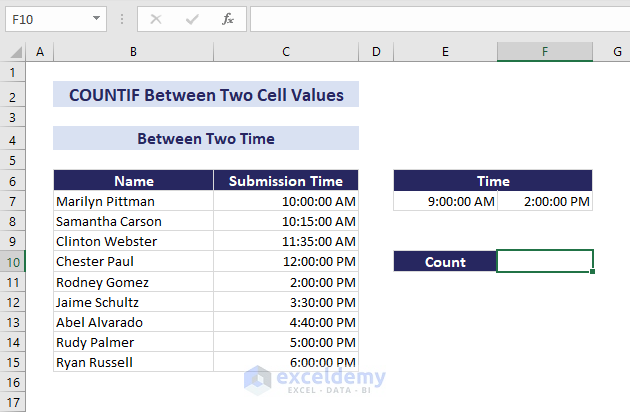Select row 6 header
630x412 pixels.
tap(13, 181)
